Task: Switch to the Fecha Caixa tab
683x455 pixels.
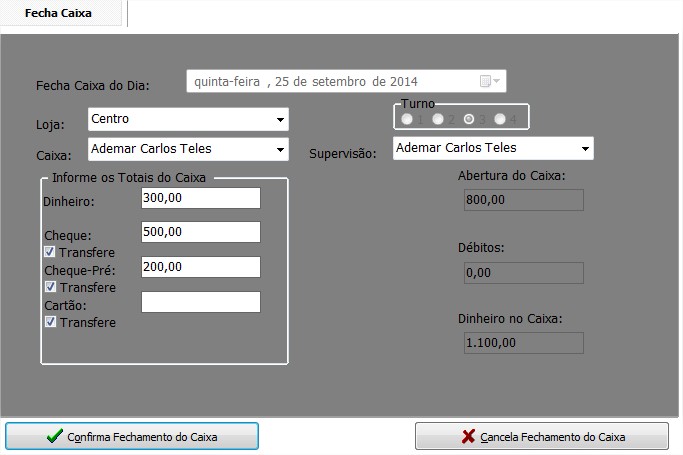Action: pos(63,13)
